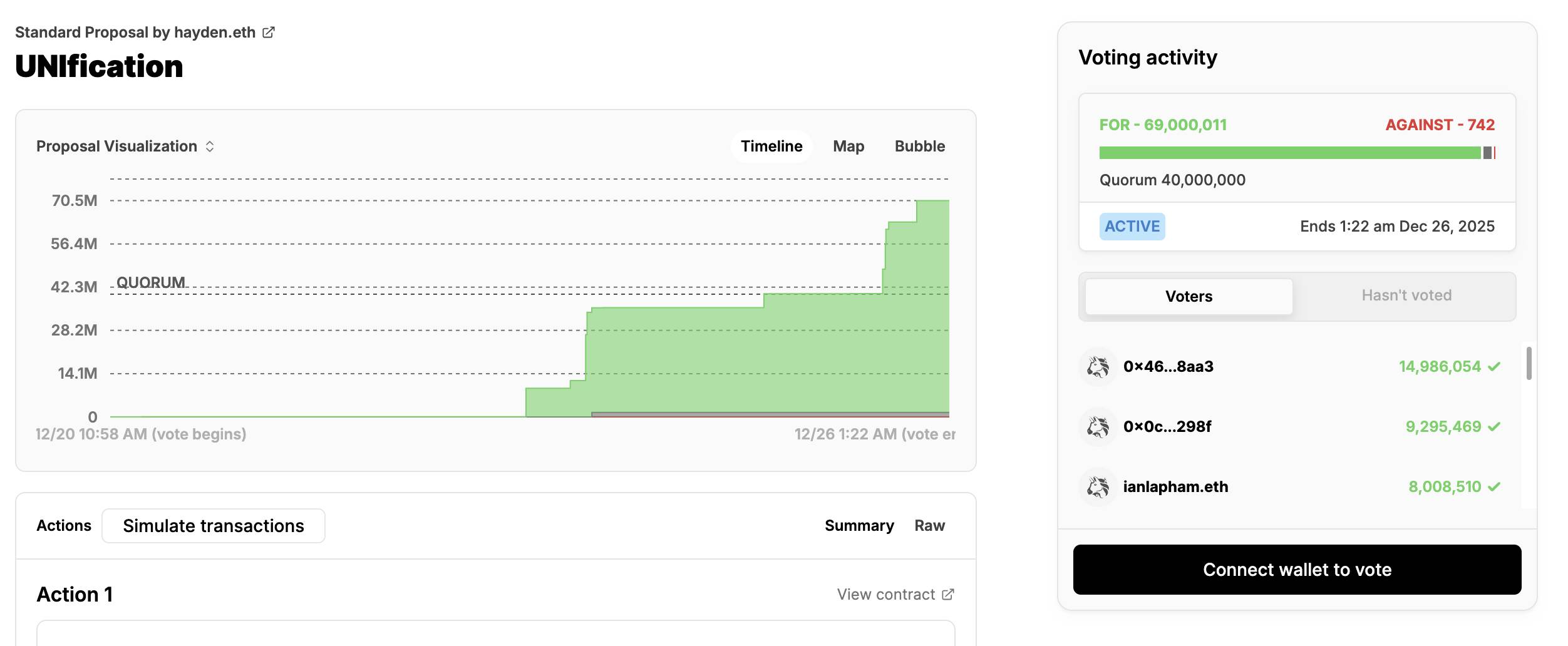This screenshot has width=1568, height=646.
Task: Click the voters list scrollbar
Action: 1529,363
